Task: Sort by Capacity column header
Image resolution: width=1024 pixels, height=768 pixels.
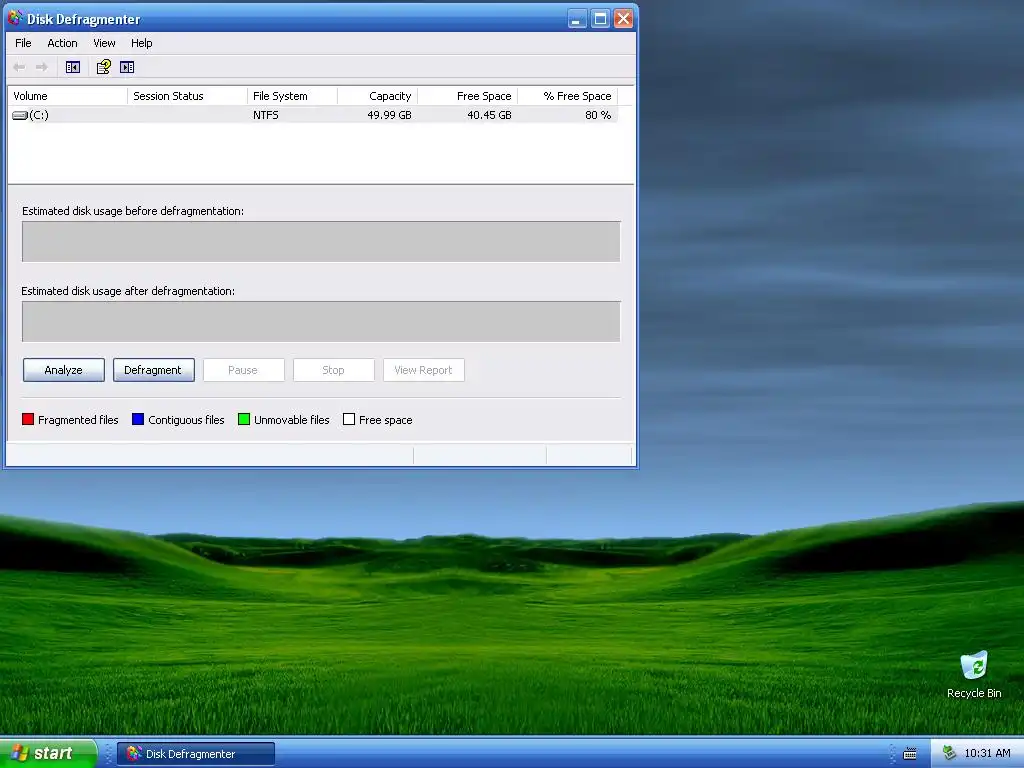Action: coord(377,96)
